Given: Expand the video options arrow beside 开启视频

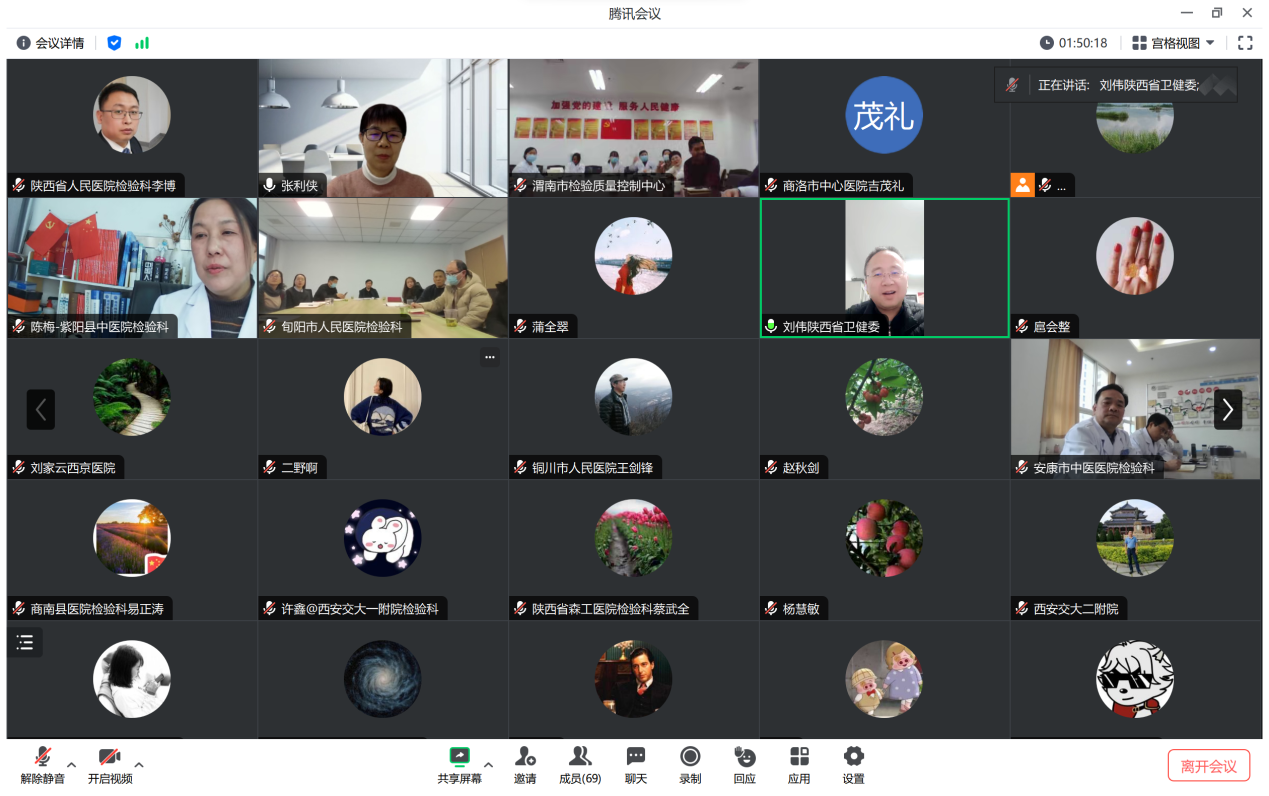Looking at the screenshot, I should coord(139,765).
